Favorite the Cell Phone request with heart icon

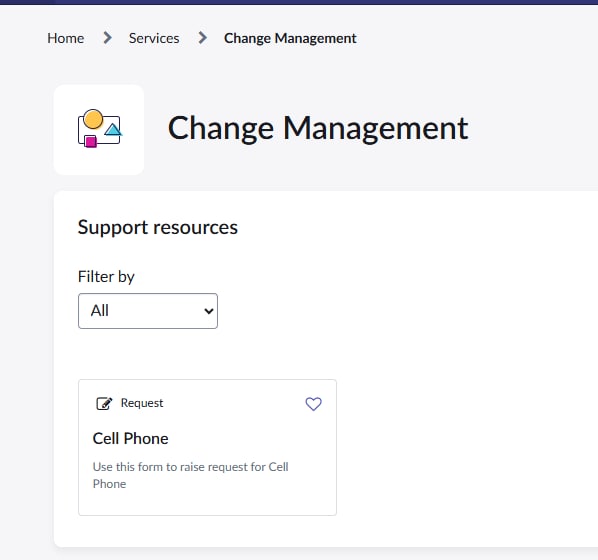313,404
